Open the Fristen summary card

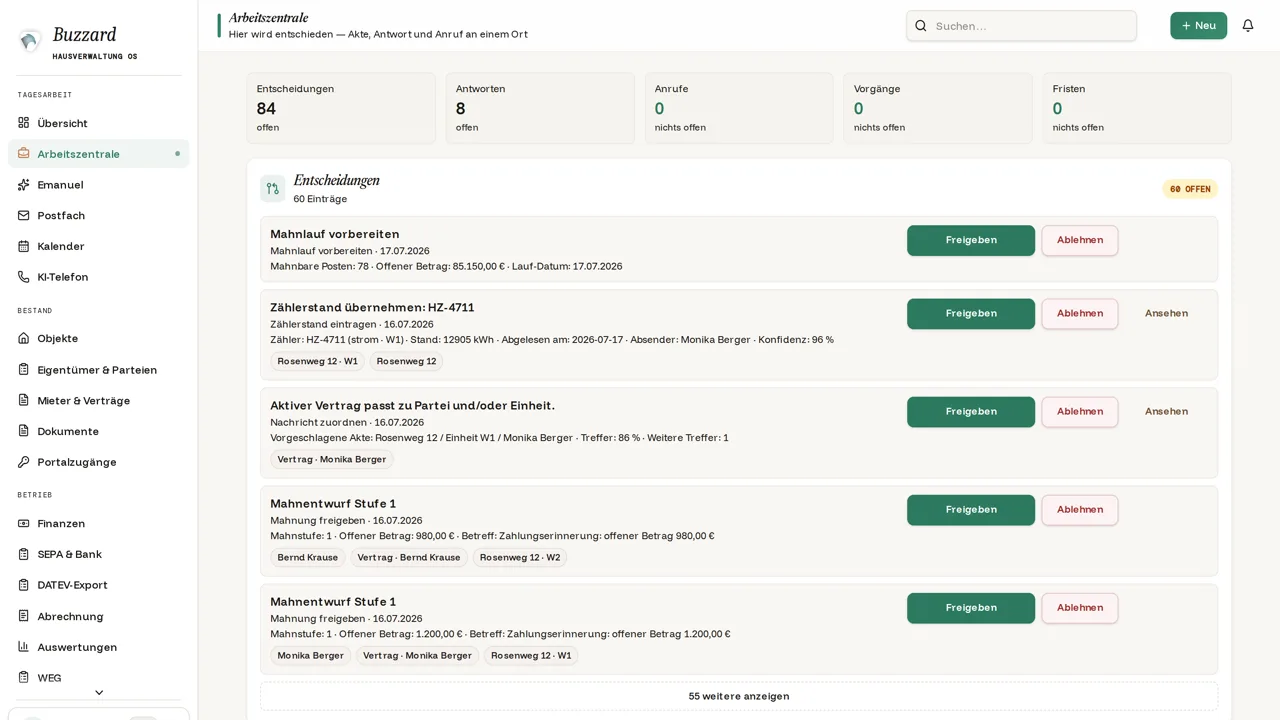pos(1137,108)
